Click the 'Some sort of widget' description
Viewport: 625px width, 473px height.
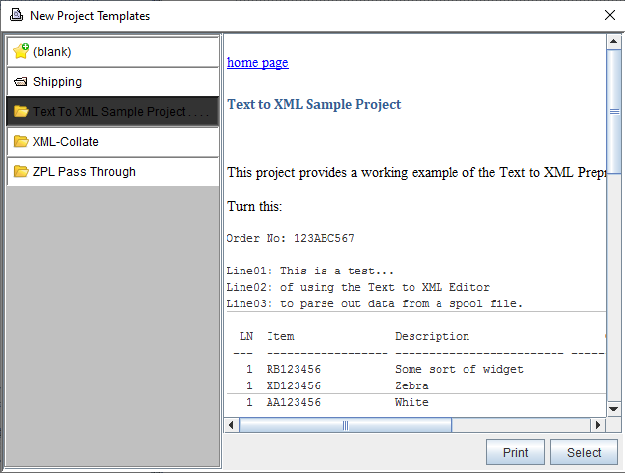pyautogui.click(x=459, y=369)
